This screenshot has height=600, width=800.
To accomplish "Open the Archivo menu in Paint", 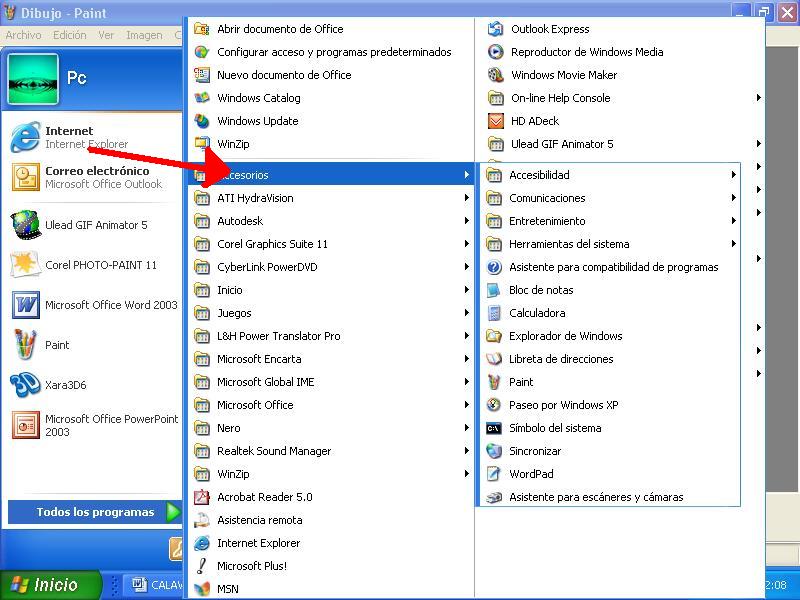I will (x=23, y=35).
